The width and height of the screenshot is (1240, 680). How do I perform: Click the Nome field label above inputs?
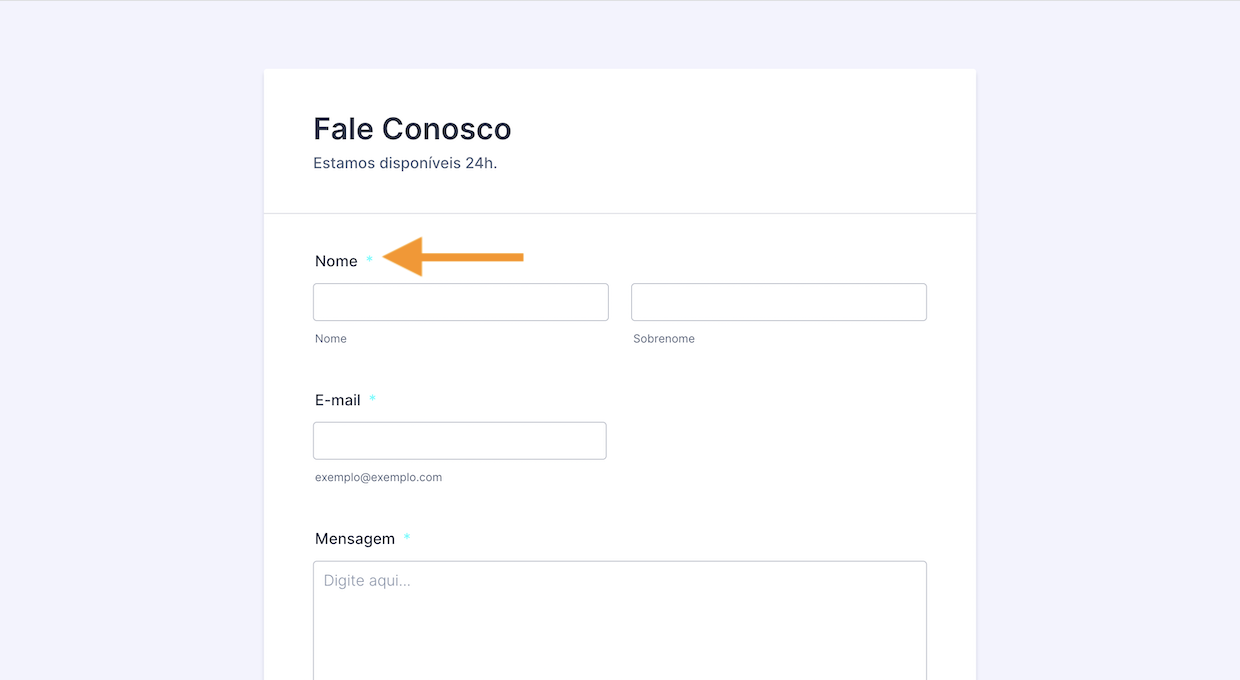click(x=336, y=261)
